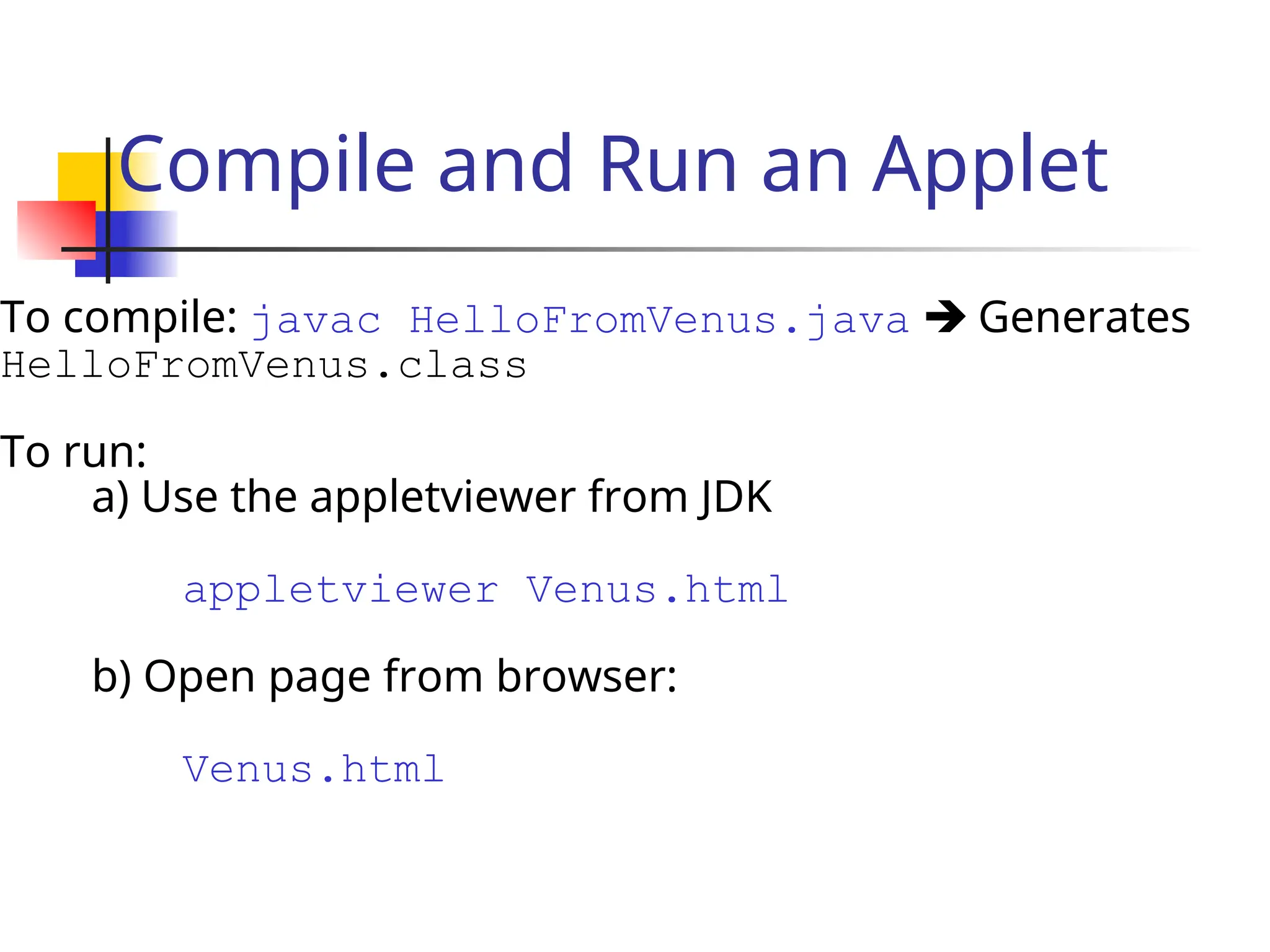Click 'Venus.html' after the appletviewer command

pos(657,590)
